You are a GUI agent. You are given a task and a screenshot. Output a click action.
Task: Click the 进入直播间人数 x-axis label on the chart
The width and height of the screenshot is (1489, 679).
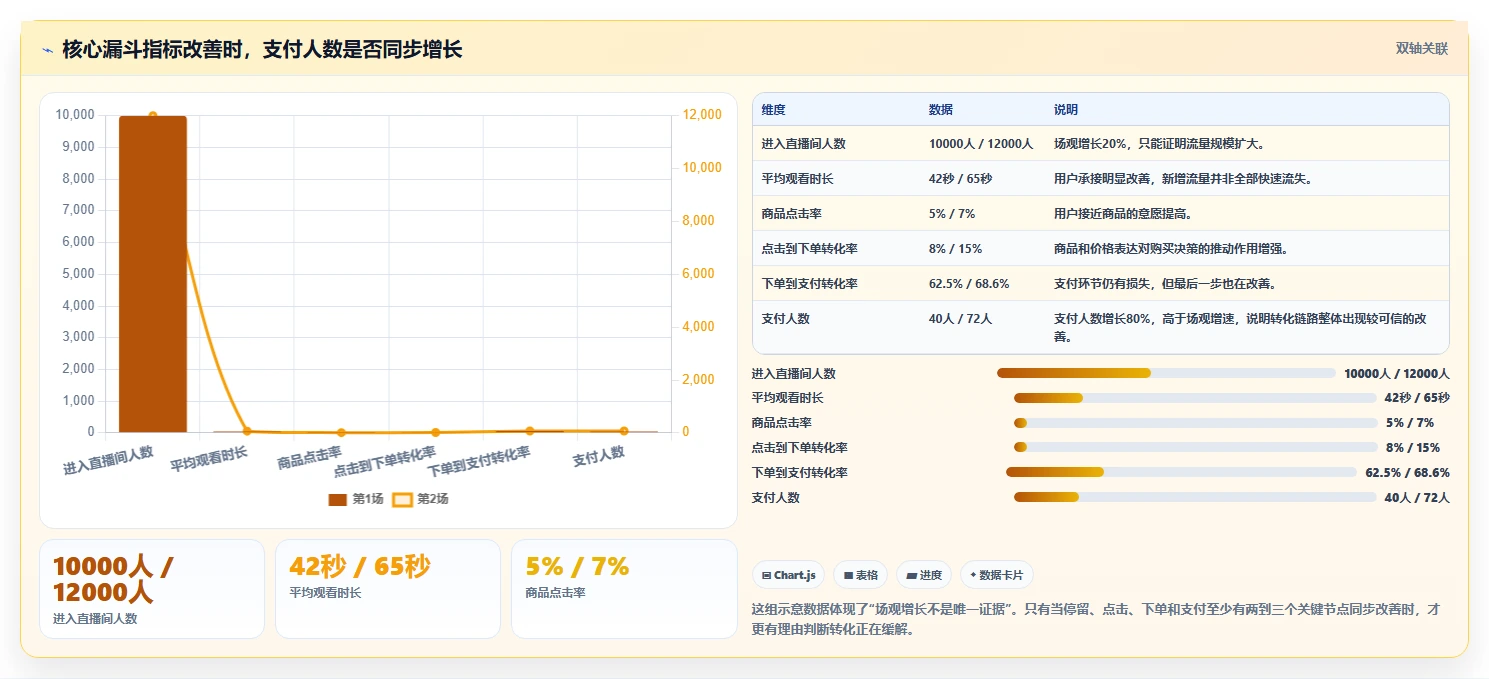(x=109, y=460)
